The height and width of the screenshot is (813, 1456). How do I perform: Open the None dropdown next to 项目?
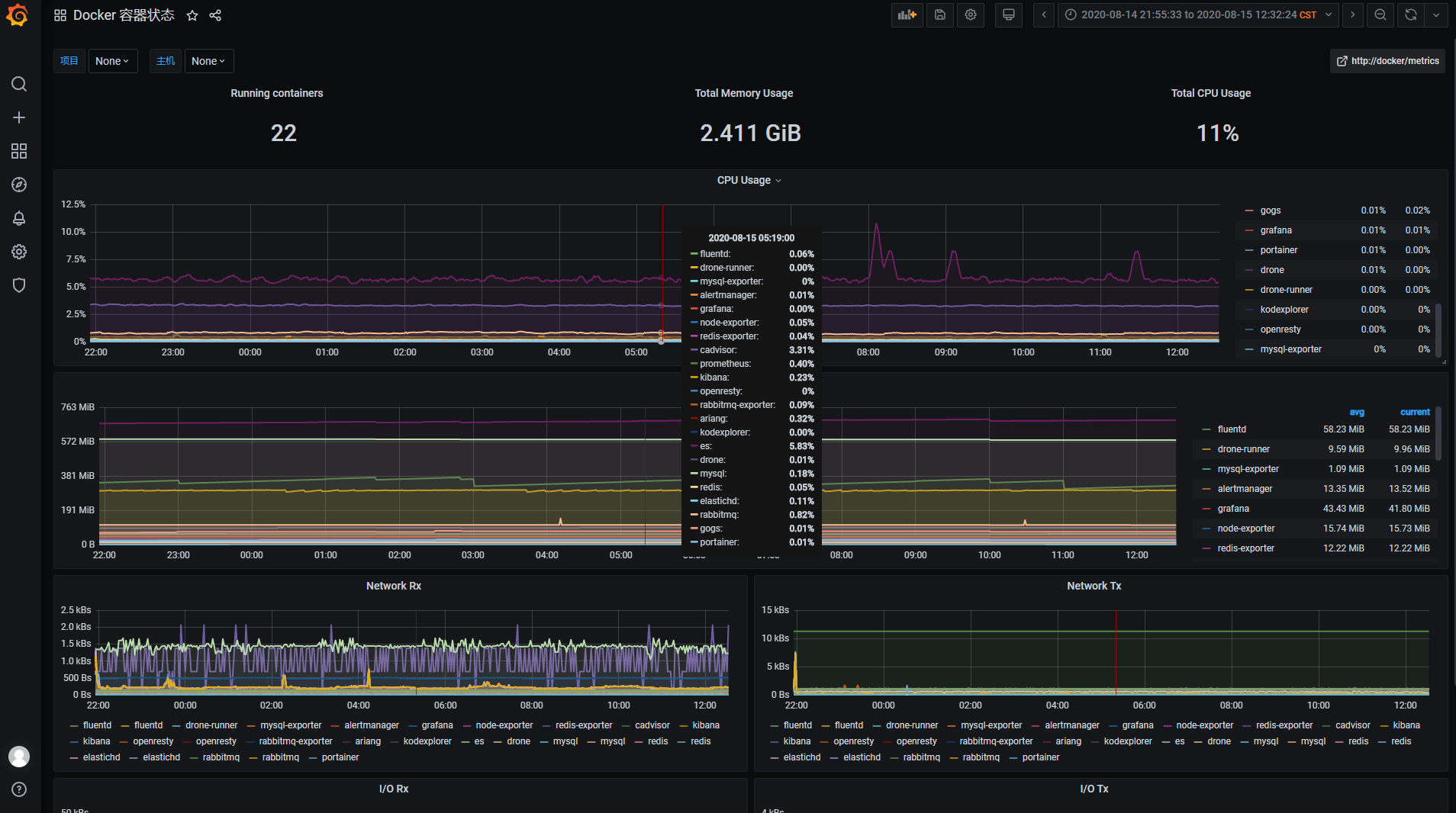point(112,60)
